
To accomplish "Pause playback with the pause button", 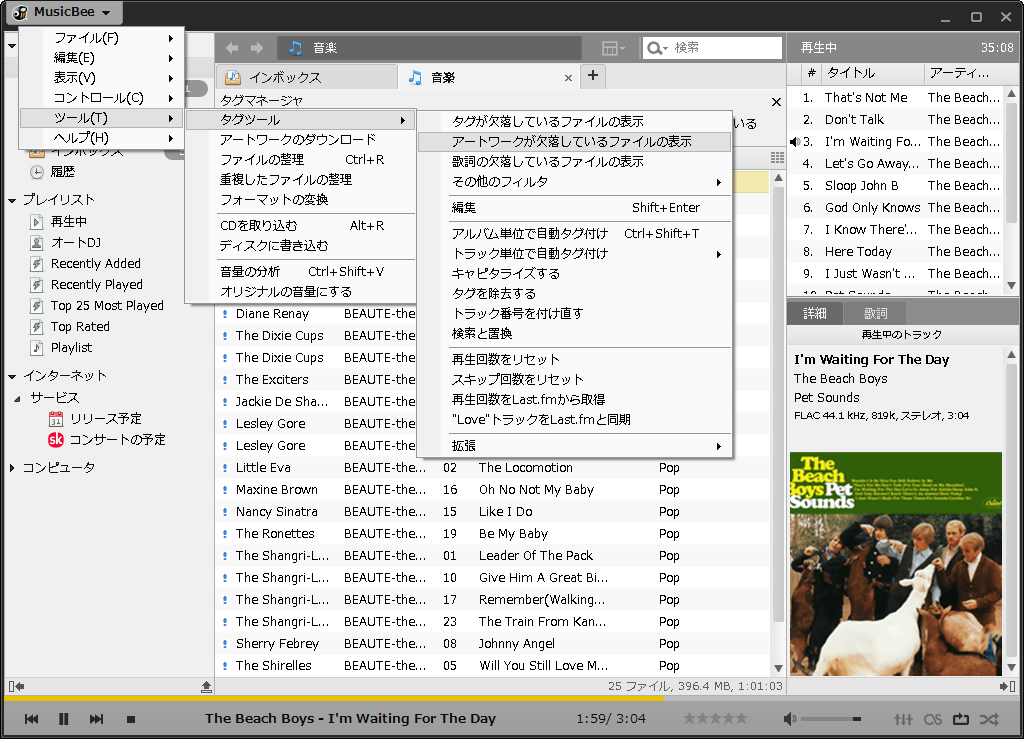I will tap(64, 719).
